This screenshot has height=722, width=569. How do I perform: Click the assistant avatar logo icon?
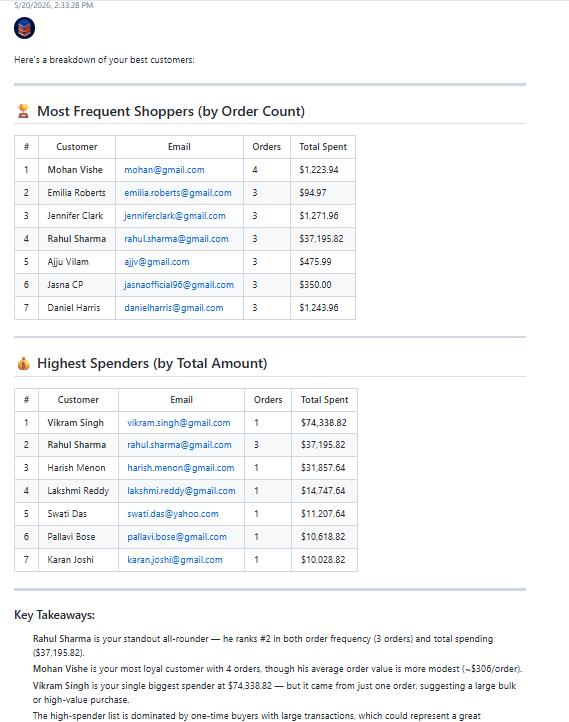(24, 28)
